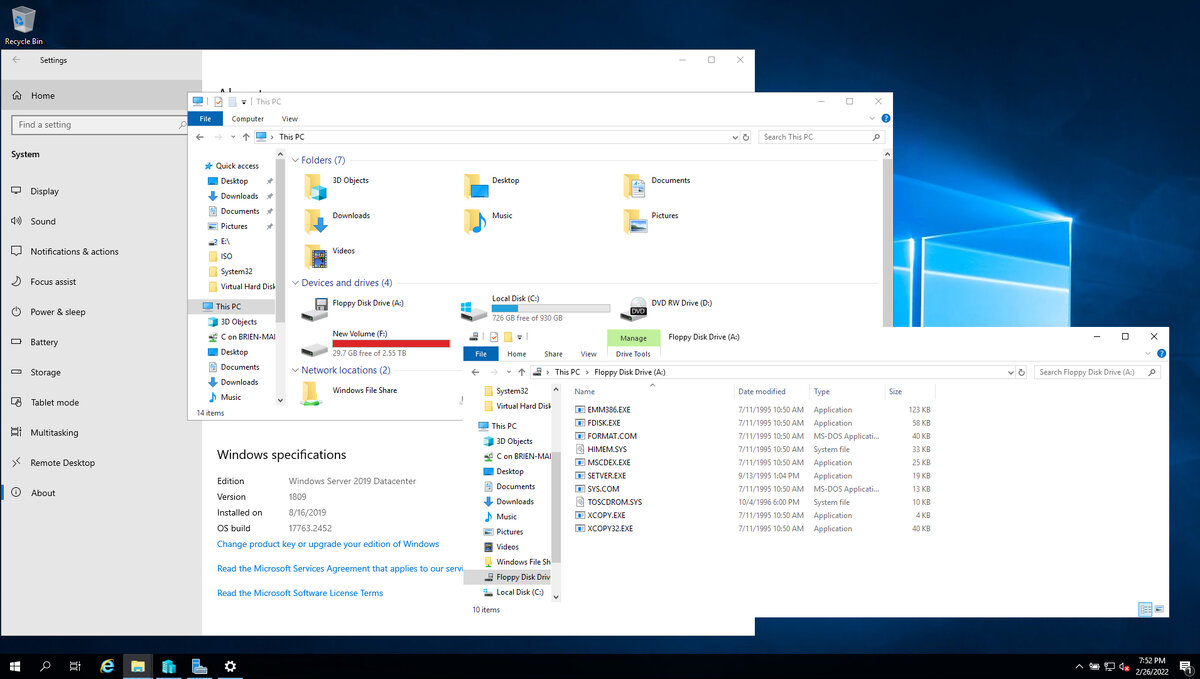Select New Volume (F:) drive
The height and width of the screenshot is (679, 1200).
pos(375,343)
